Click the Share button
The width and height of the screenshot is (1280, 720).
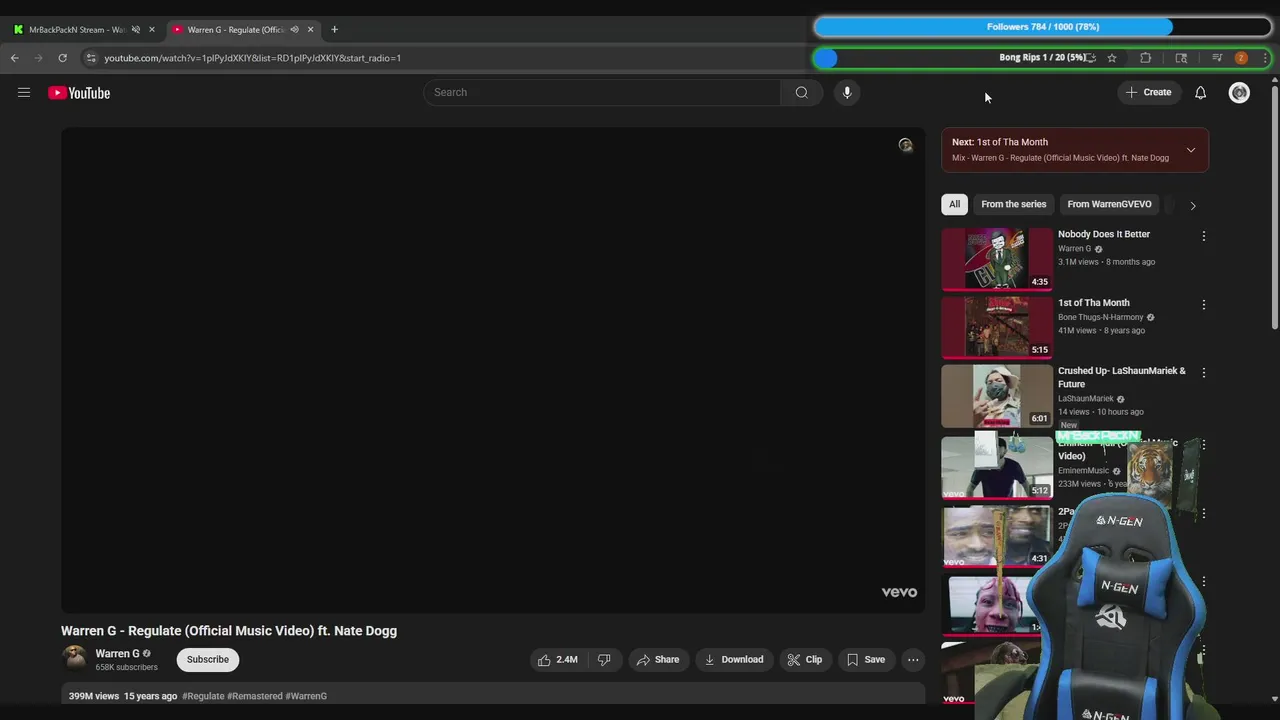(658, 660)
